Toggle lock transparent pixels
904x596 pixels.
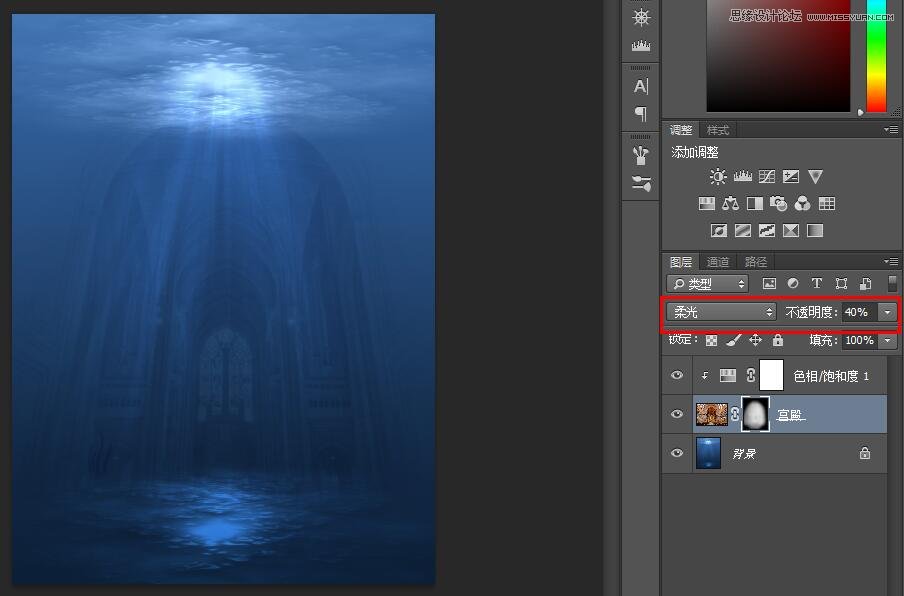click(x=711, y=341)
